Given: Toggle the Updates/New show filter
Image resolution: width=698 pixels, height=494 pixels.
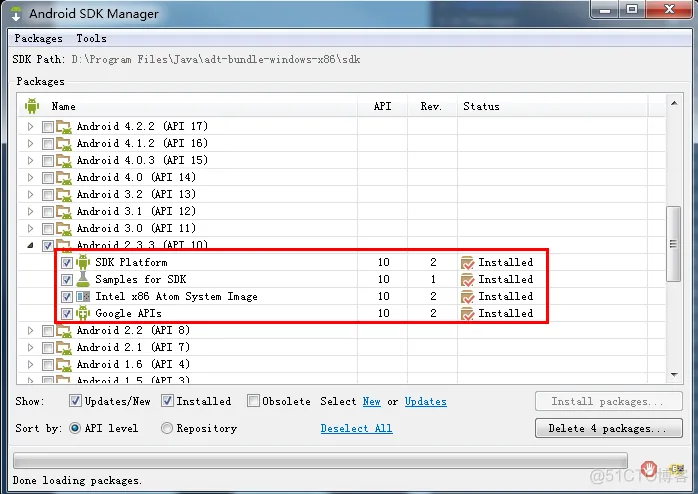Looking at the screenshot, I should [x=75, y=401].
